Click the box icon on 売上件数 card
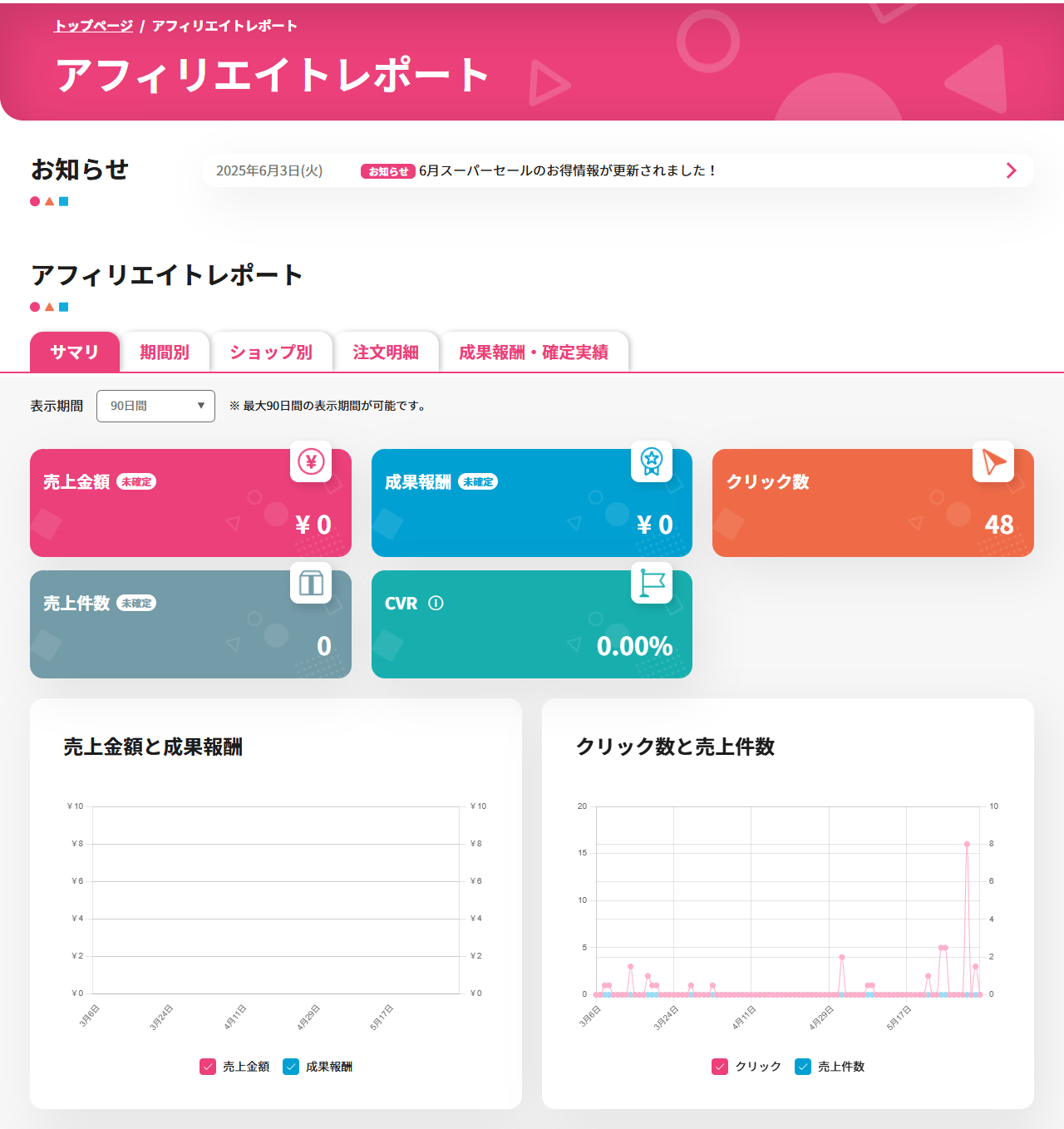 [311, 583]
